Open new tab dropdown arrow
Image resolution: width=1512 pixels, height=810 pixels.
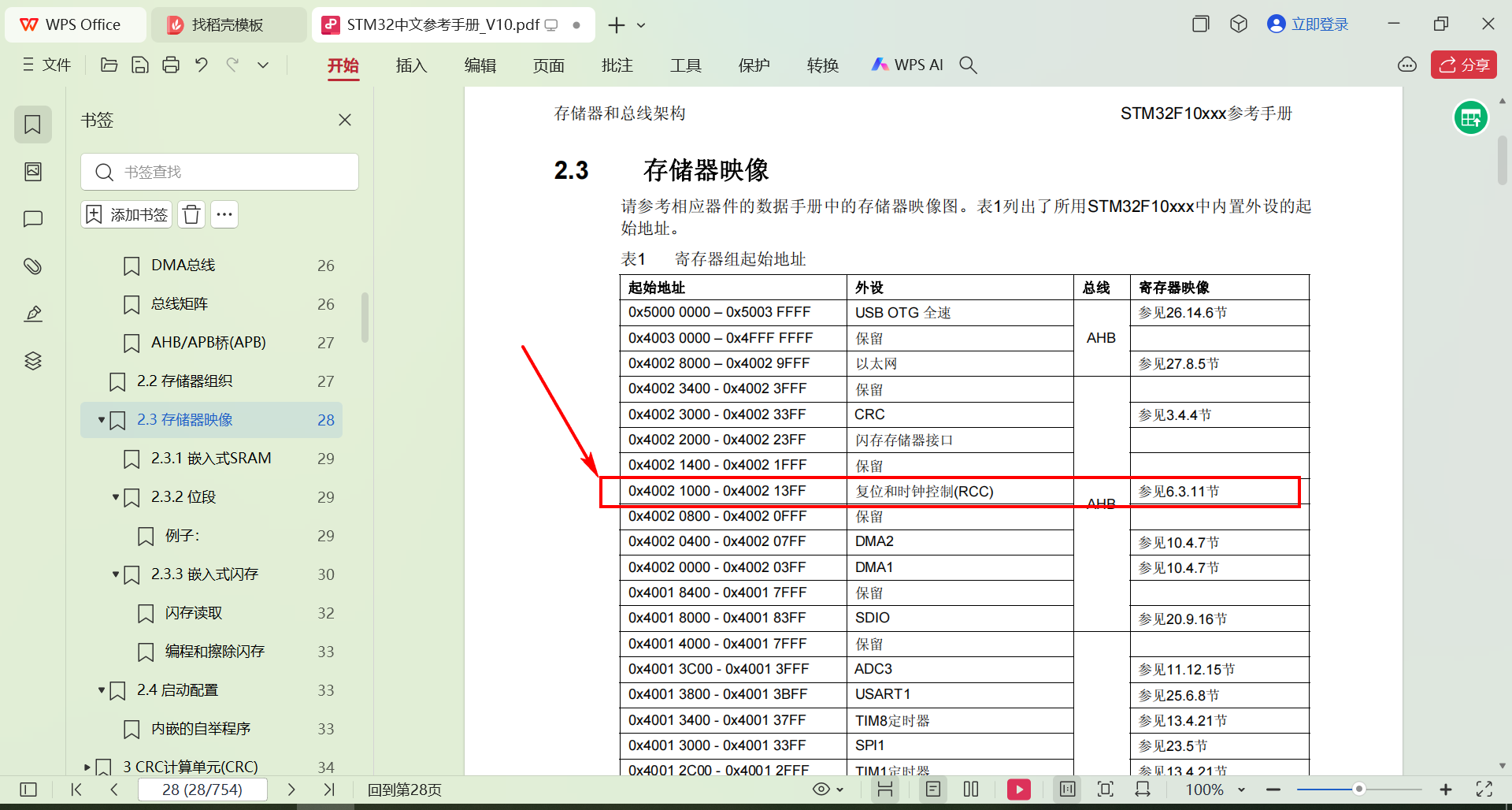point(641,25)
